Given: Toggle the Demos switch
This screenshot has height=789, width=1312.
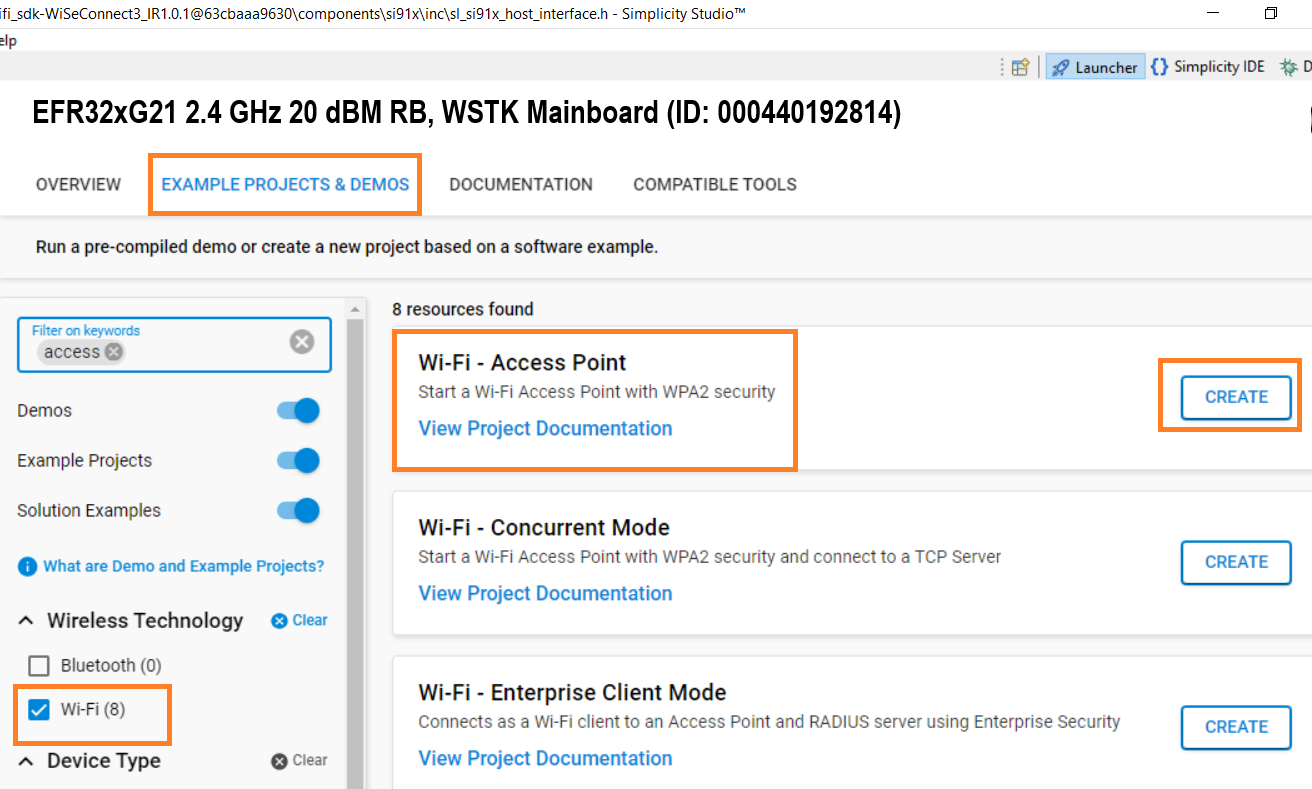Looking at the screenshot, I should tap(298, 411).
